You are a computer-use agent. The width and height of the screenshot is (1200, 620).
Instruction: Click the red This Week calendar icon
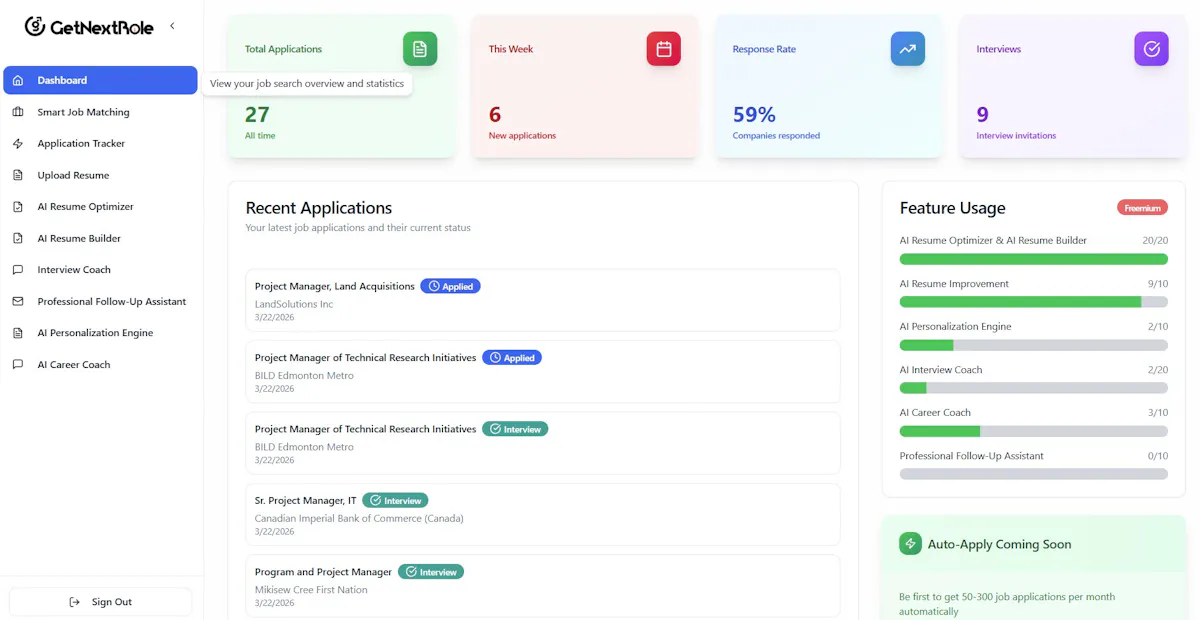664,49
